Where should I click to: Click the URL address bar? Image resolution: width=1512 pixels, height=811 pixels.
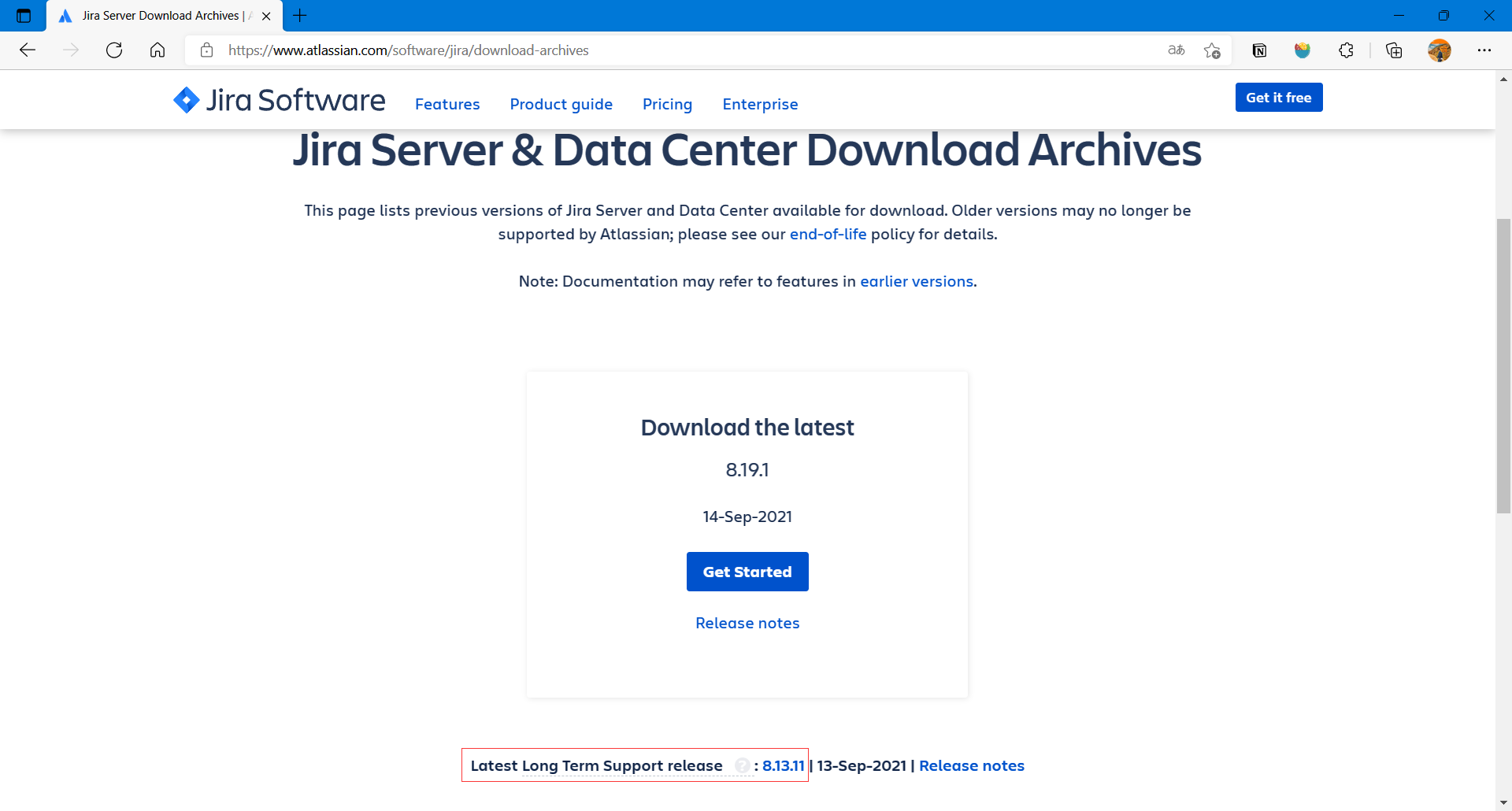(x=677, y=50)
